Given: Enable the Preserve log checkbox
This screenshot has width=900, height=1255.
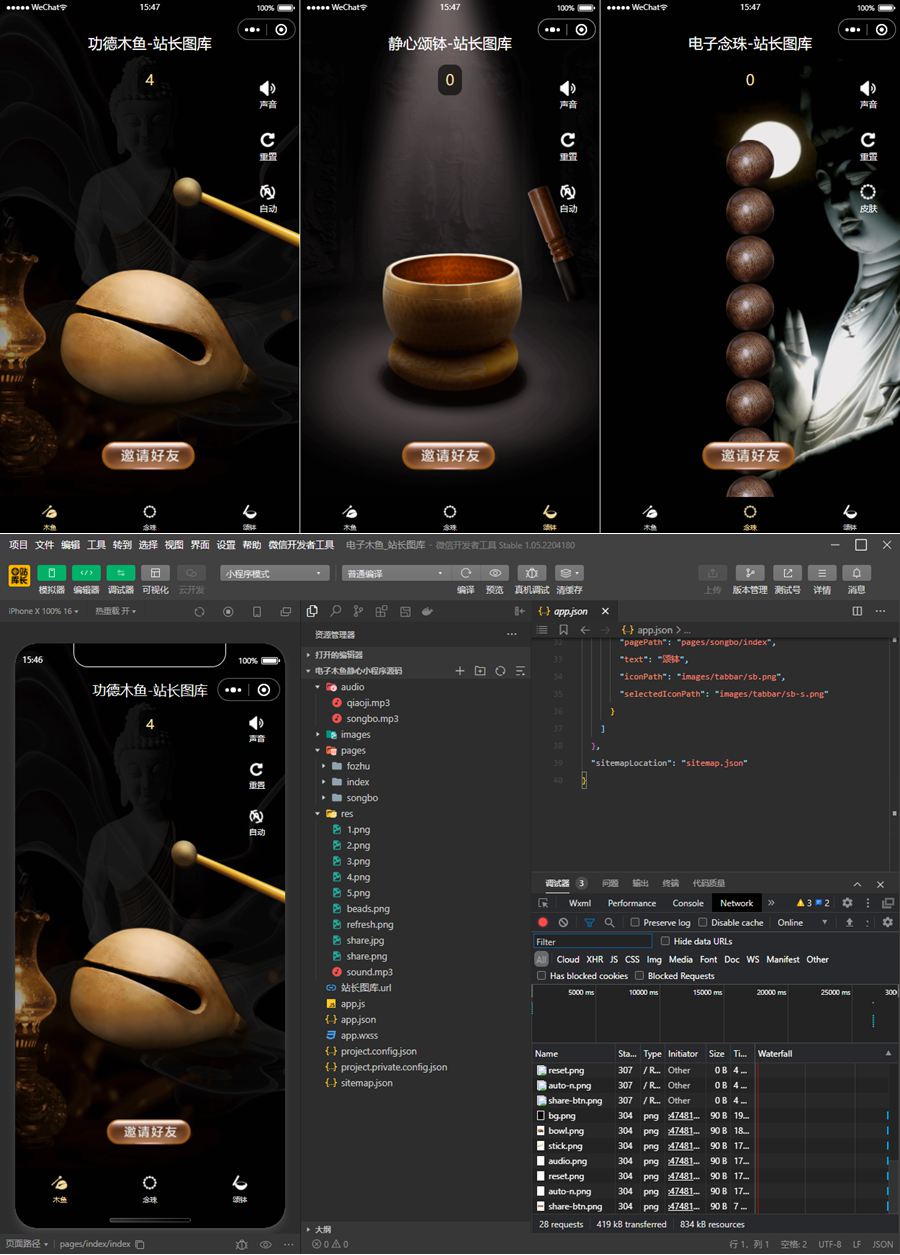Looking at the screenshot, I should tap(635, 923).
